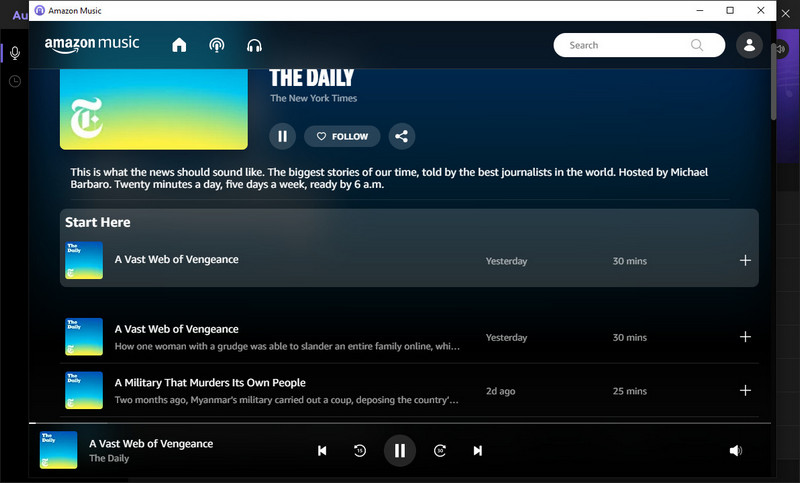Click the page vertical scrollbar
Image resolution: width=800 pixels, height=483 pixels.
pyautogui.click(x=773, y=82)
